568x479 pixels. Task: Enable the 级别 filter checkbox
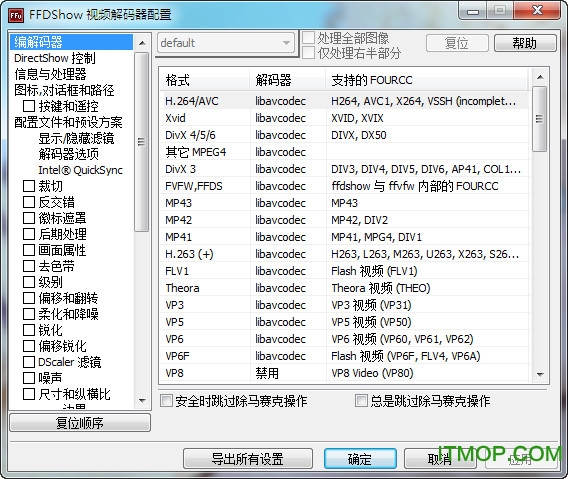click(29, 282)
